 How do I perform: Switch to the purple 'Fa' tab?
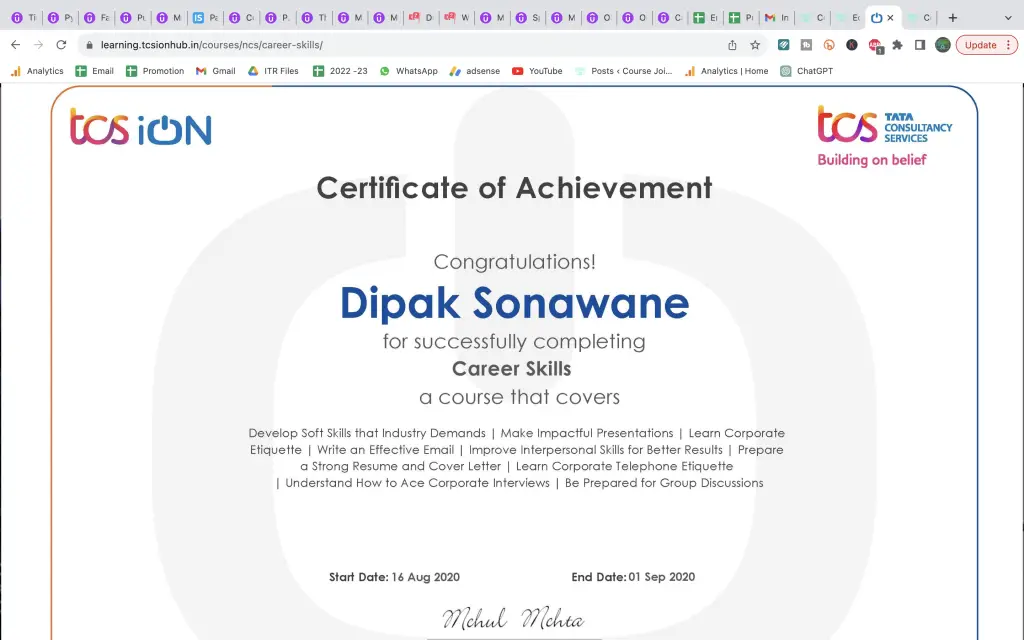(x=97, y=18)
